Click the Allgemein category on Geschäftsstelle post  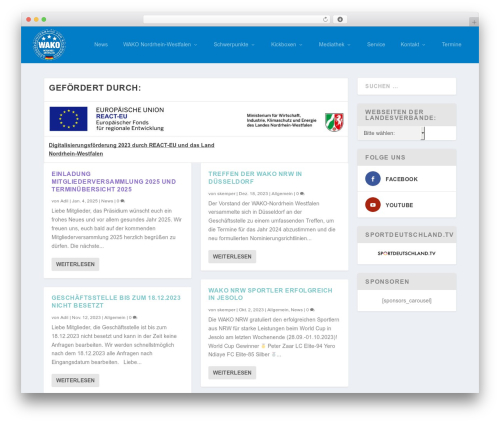tap(115, 317)
